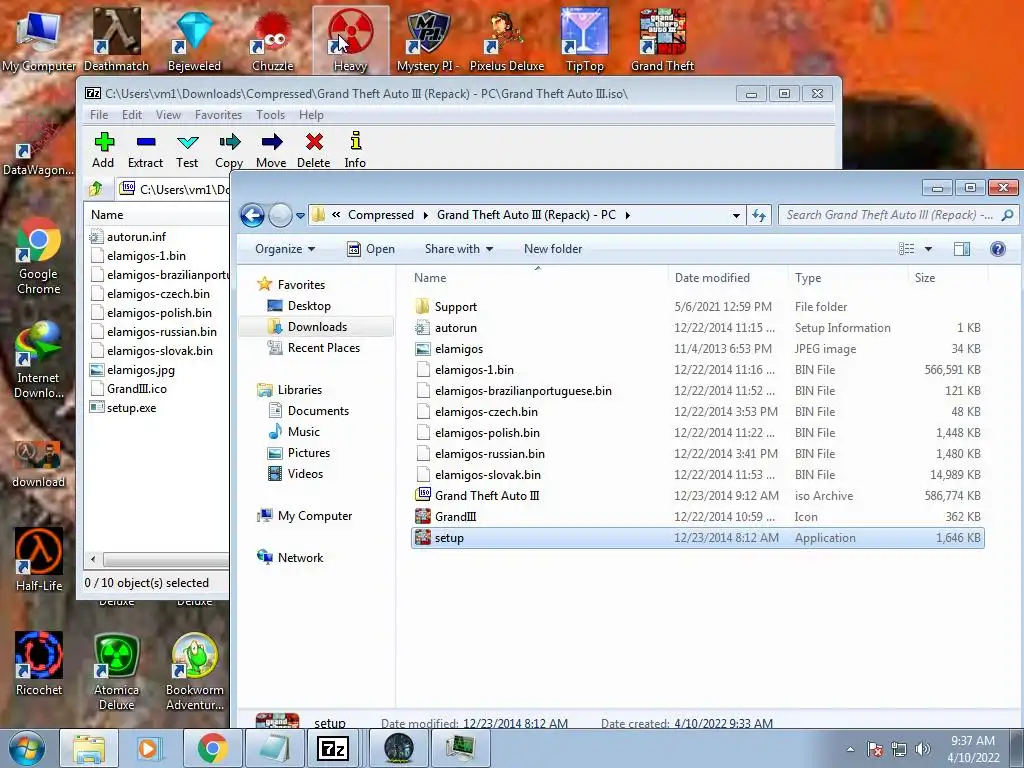Select elamigos-1.bin in 7-Zip file list
This screenshot has width=1024, height=768.
(x=146, y=255)
